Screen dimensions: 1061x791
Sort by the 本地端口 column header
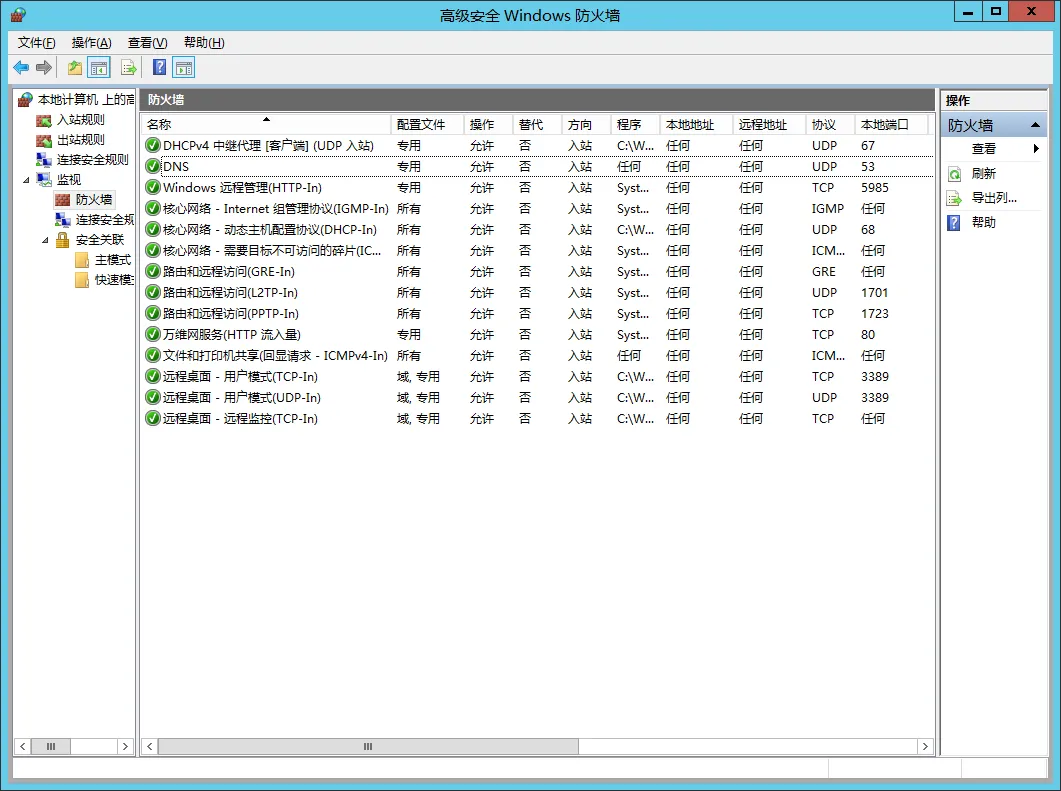(x=892, y=125)
